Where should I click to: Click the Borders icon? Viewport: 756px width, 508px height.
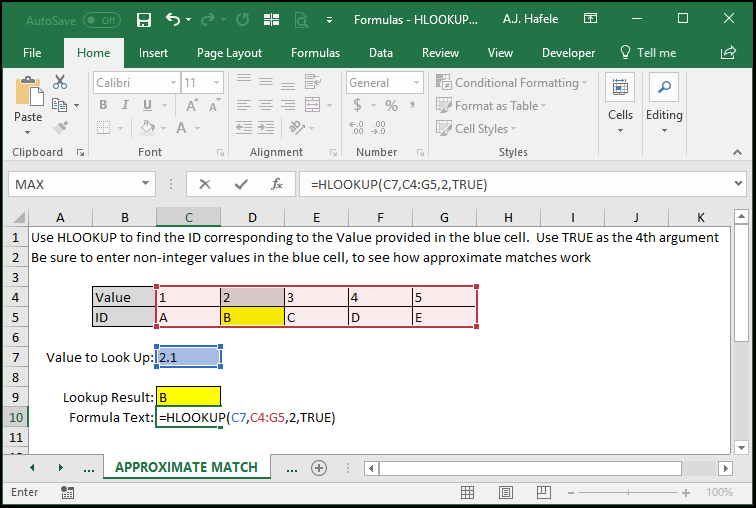(104, 128)
